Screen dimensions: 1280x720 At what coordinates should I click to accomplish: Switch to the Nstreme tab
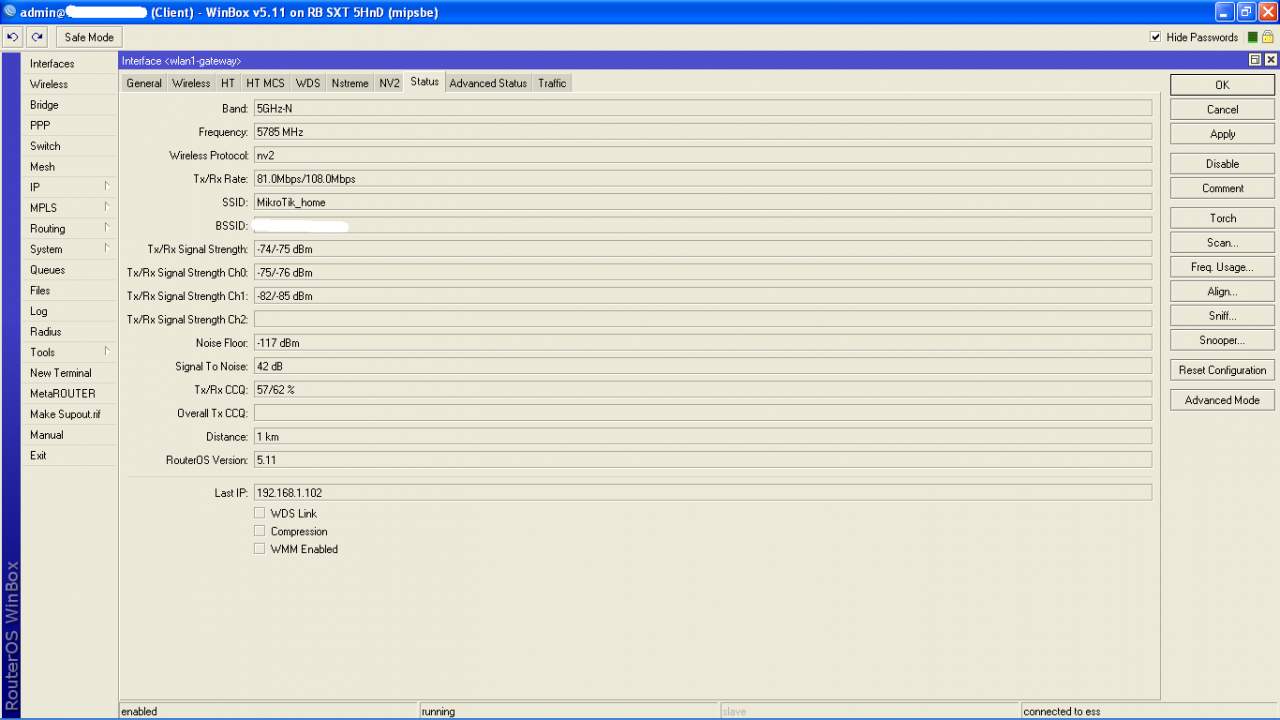pyautogui.click(x=350, y=83)
